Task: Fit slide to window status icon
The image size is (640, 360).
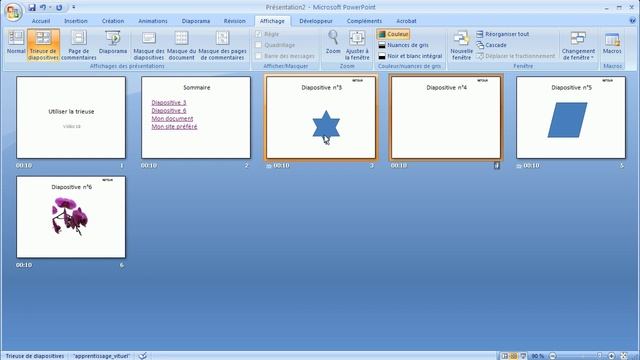Action: (624, 356)
